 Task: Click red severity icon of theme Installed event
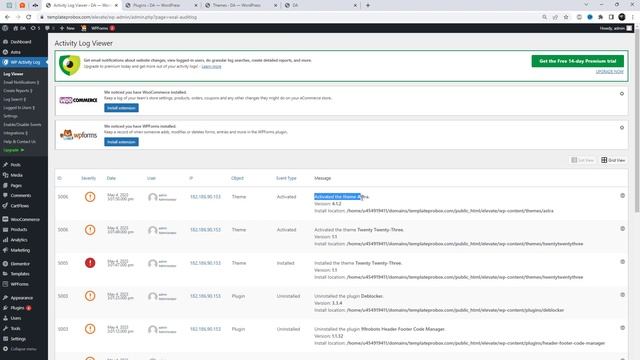(90, 263)
